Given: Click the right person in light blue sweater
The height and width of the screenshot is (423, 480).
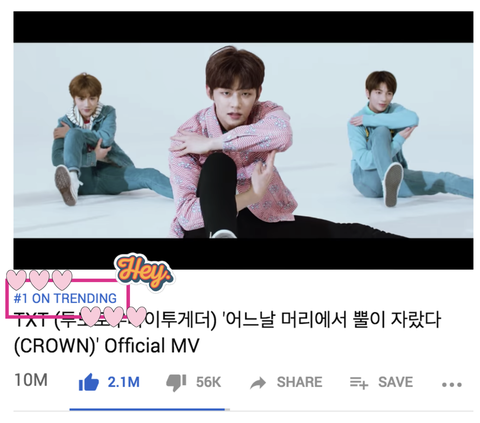Looking at the screenshot, I should (x=400, y=140).
